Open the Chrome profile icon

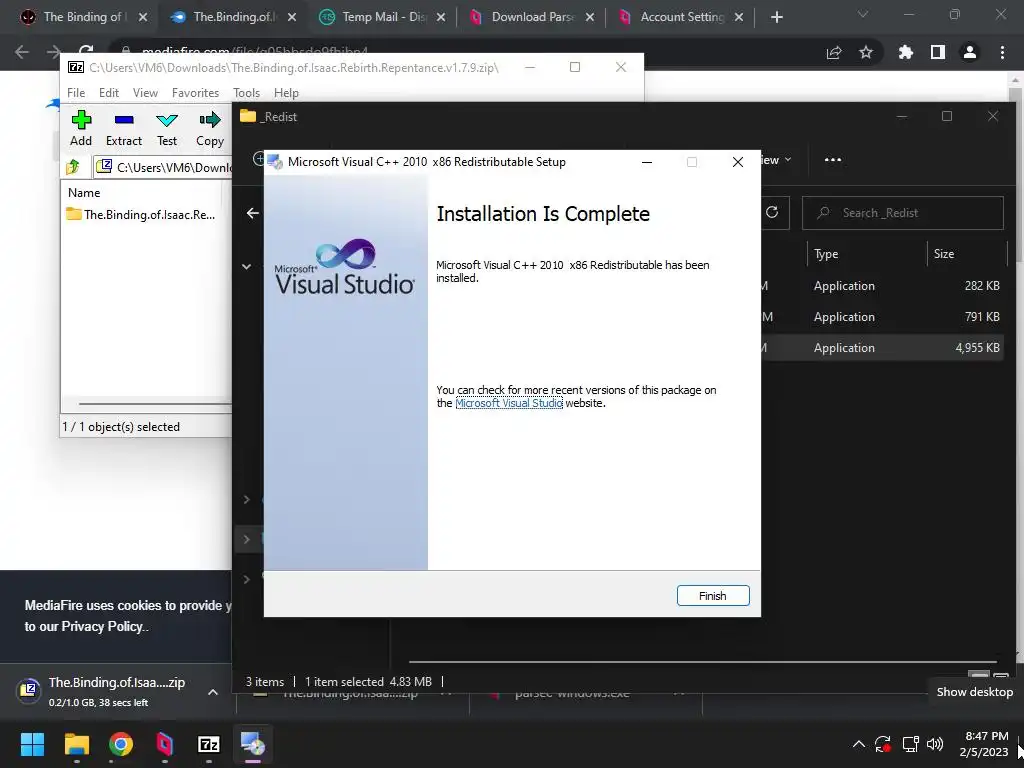click(x=970, y=52)
